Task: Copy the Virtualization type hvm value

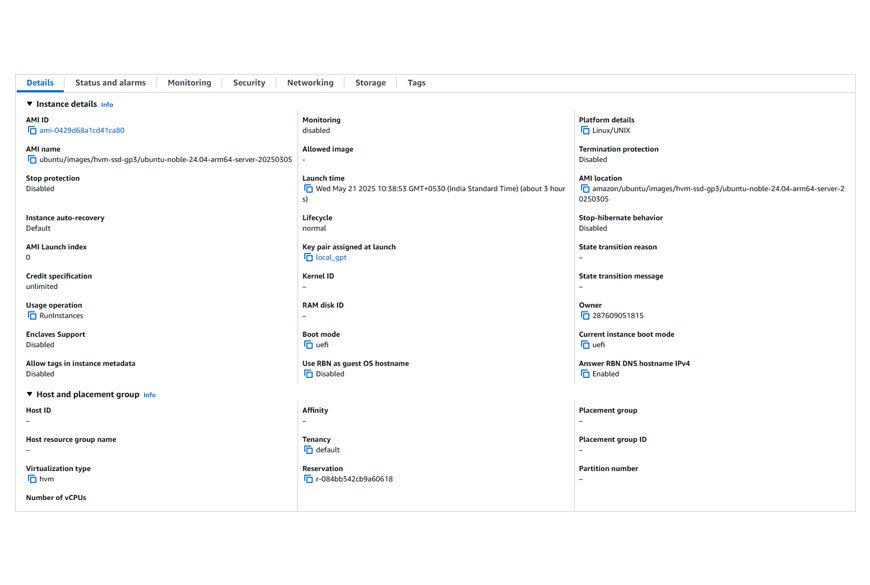Action: coord(32,479)
